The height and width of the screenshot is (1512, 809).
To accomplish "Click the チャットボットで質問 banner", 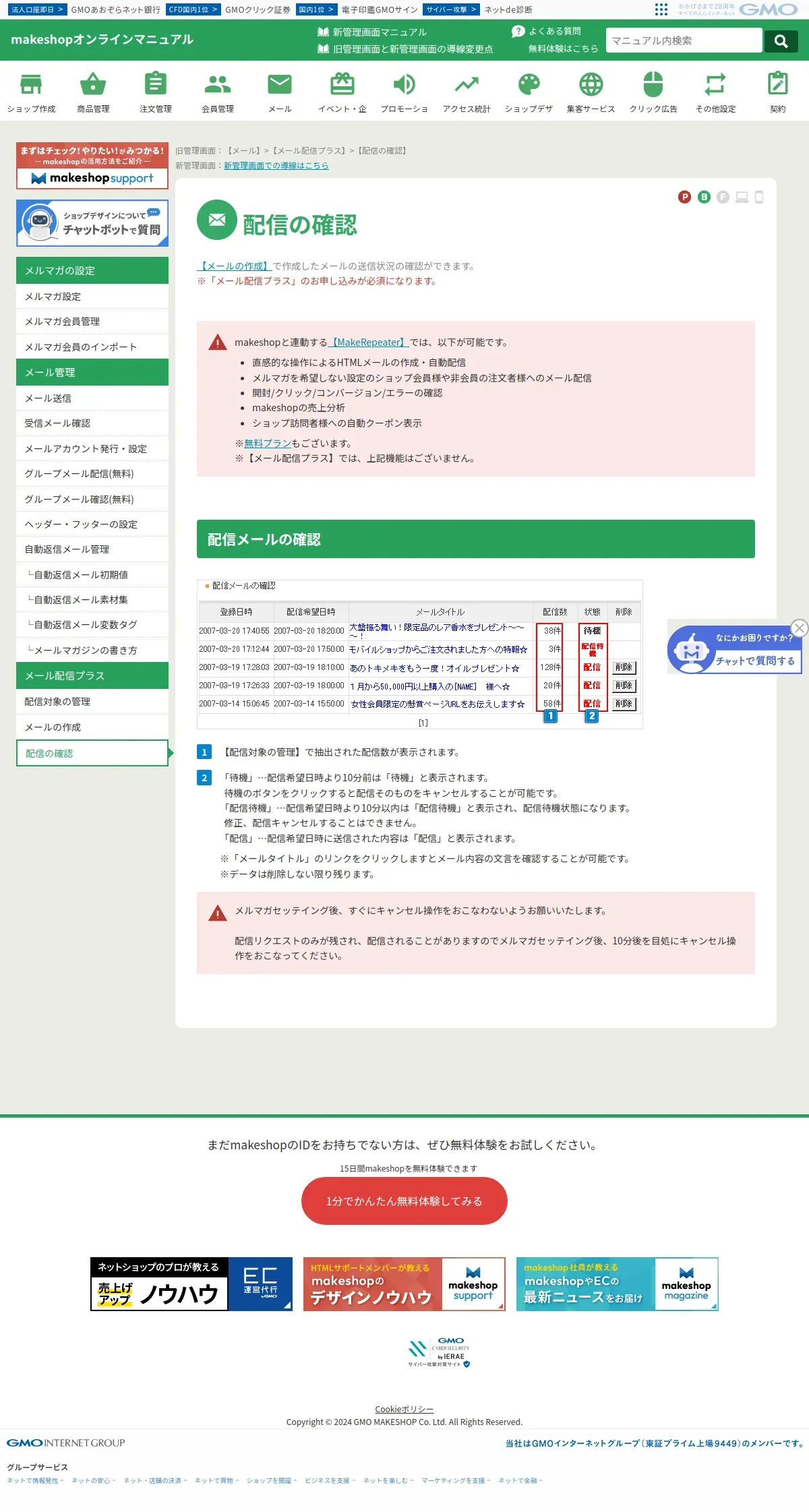I will coord(92,223).
